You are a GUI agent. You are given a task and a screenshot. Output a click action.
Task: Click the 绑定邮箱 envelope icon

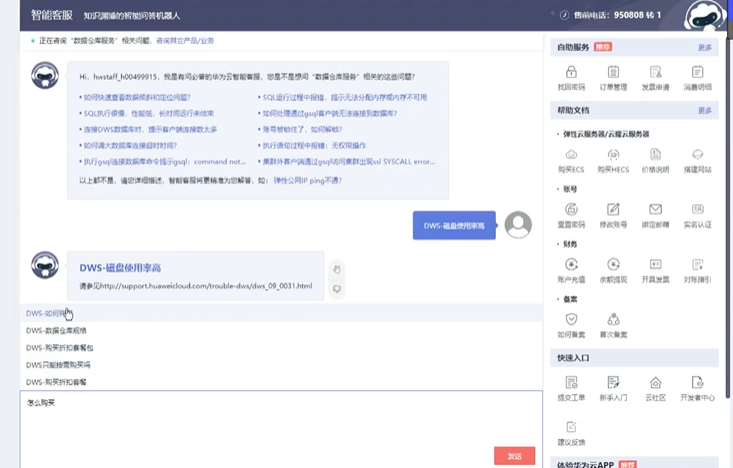click(655, 209)
